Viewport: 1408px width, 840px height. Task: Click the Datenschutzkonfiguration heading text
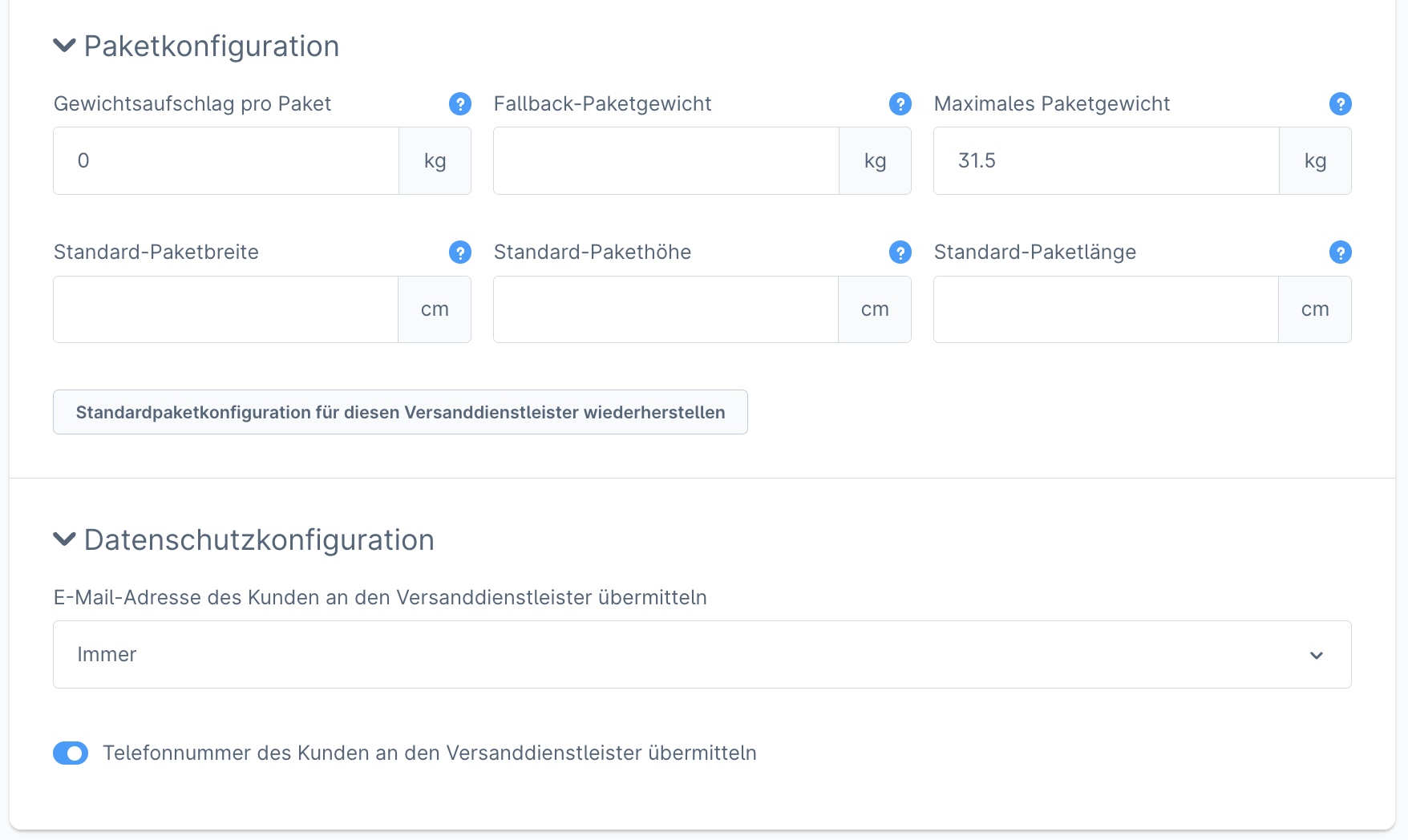tap(259, 540)
